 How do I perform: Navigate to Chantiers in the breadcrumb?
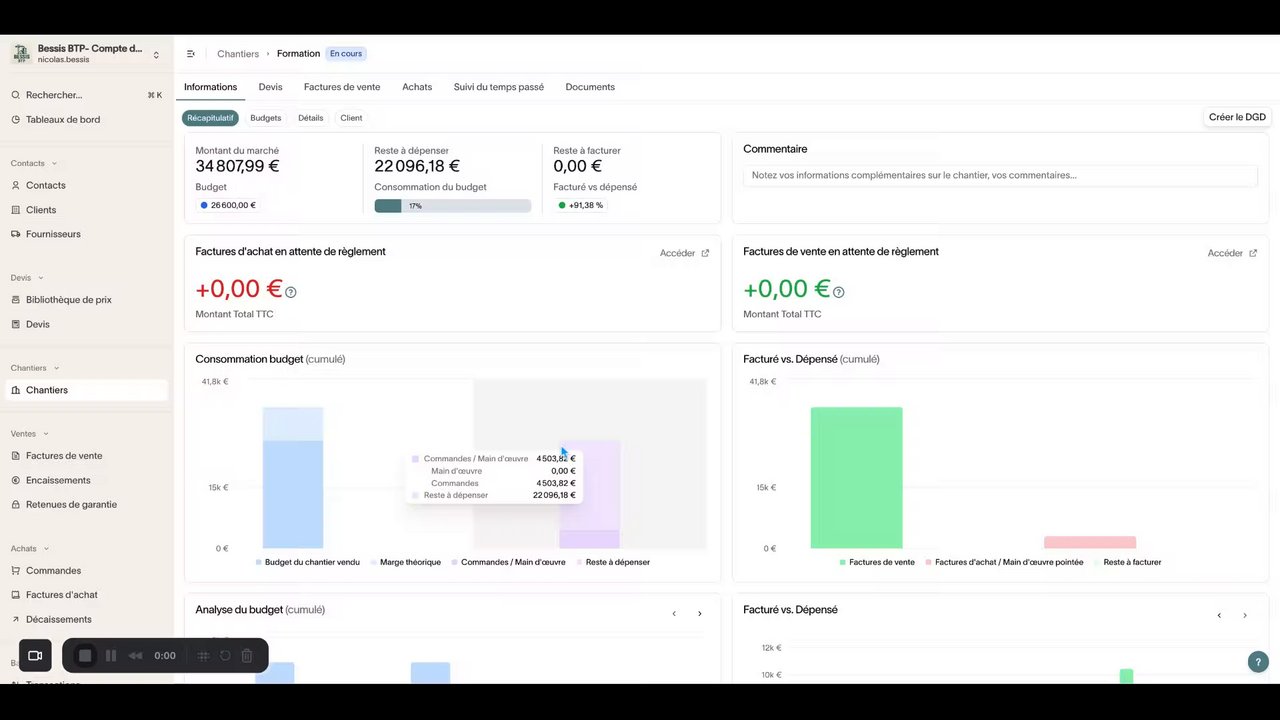[x=238, y=54]
